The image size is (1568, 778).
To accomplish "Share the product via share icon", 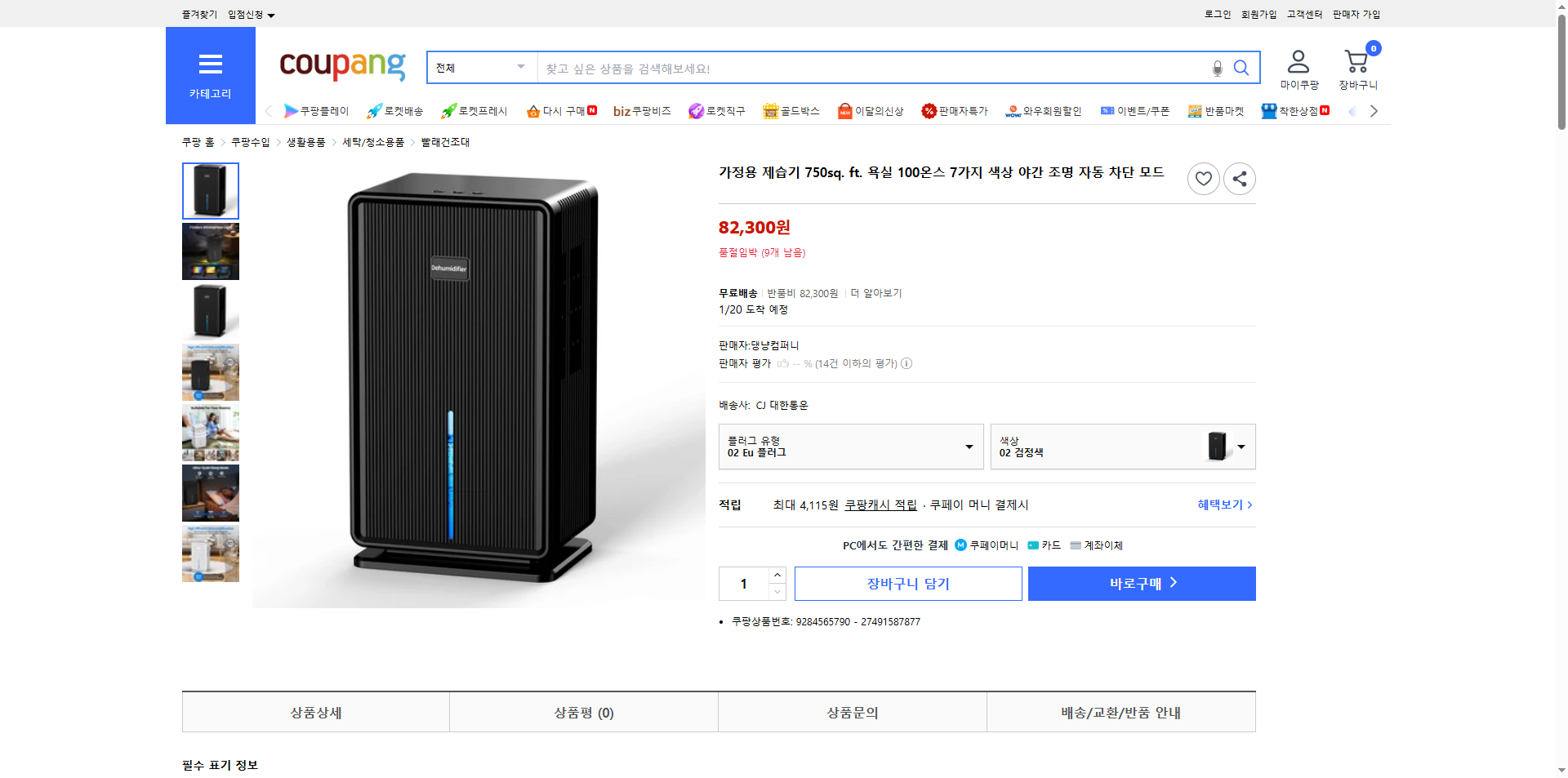I will tap(1239, 178).
